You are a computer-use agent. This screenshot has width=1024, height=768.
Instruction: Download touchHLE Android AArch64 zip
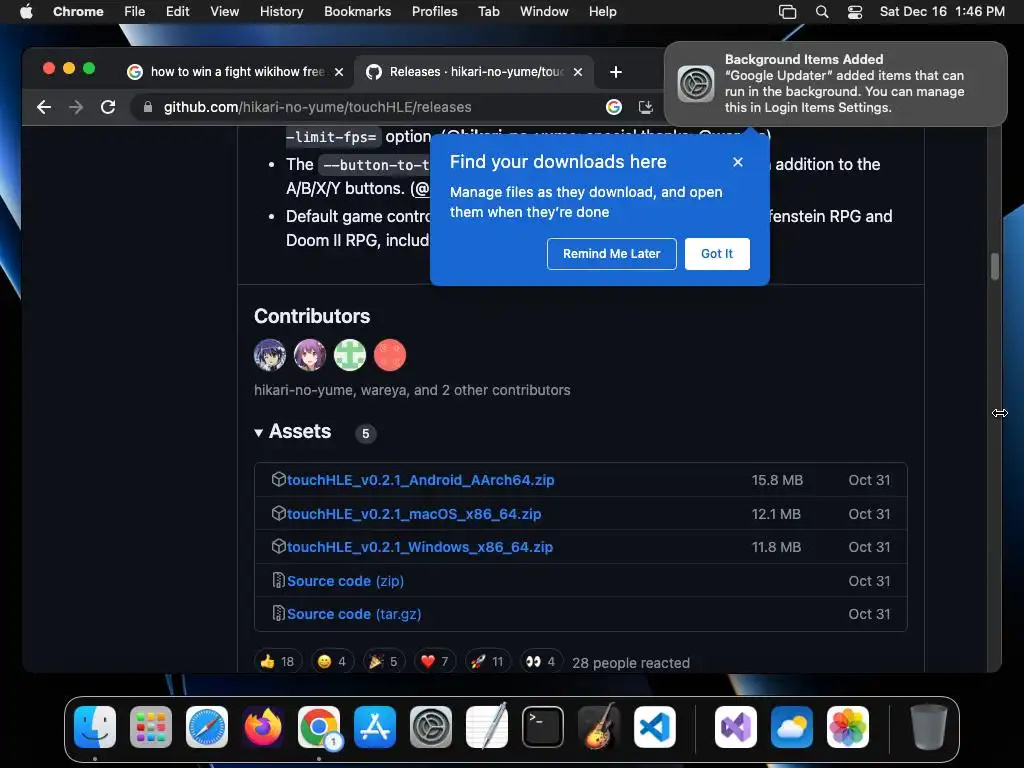pos(421,480)
